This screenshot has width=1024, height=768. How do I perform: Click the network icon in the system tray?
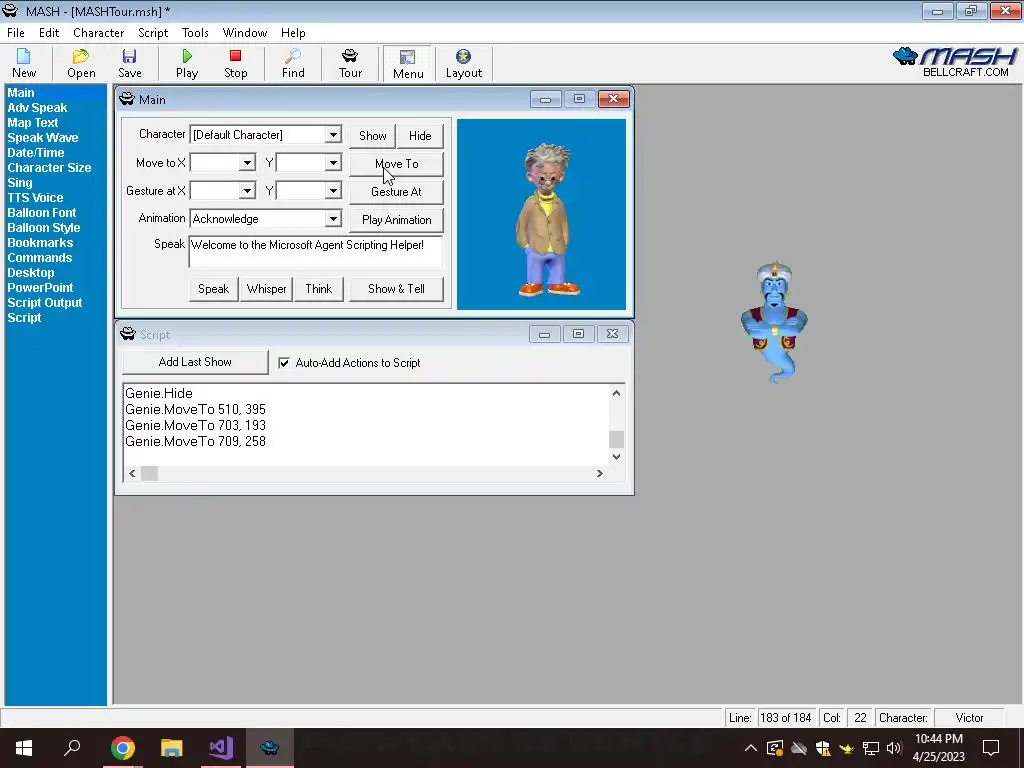click(871, 748)
